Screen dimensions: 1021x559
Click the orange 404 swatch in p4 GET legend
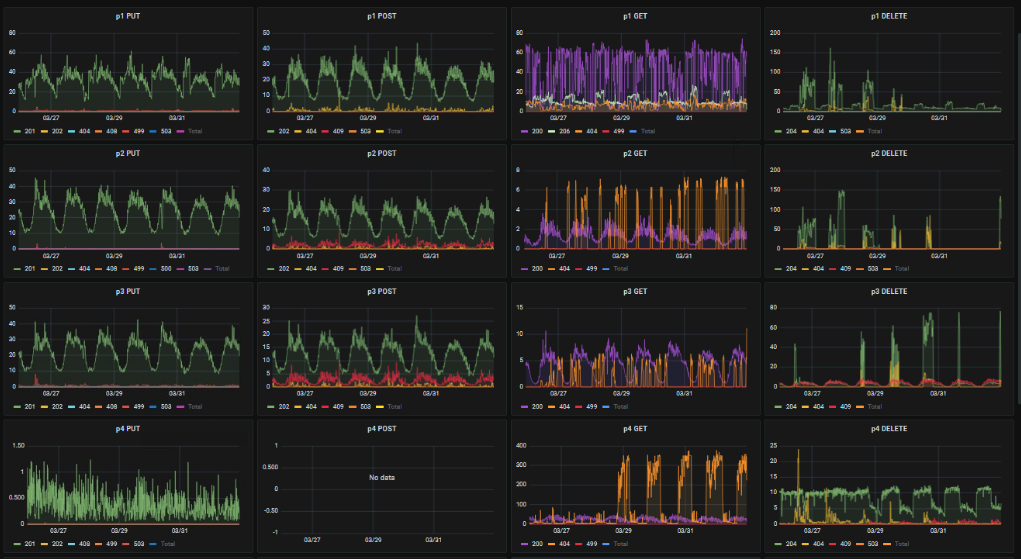point(552,543)
